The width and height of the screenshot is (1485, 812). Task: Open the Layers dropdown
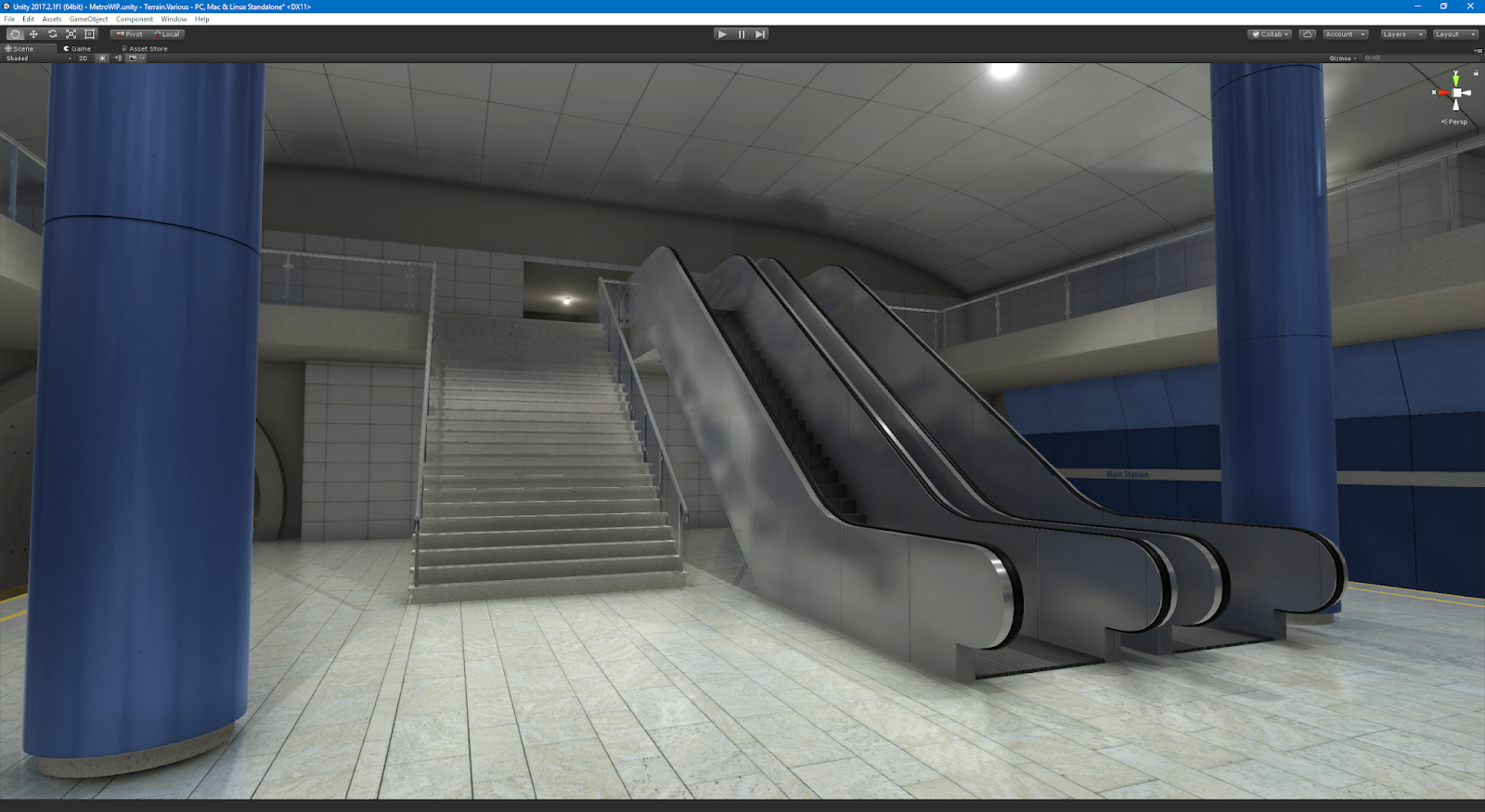pyautogui.click(x=1401, y=34)
